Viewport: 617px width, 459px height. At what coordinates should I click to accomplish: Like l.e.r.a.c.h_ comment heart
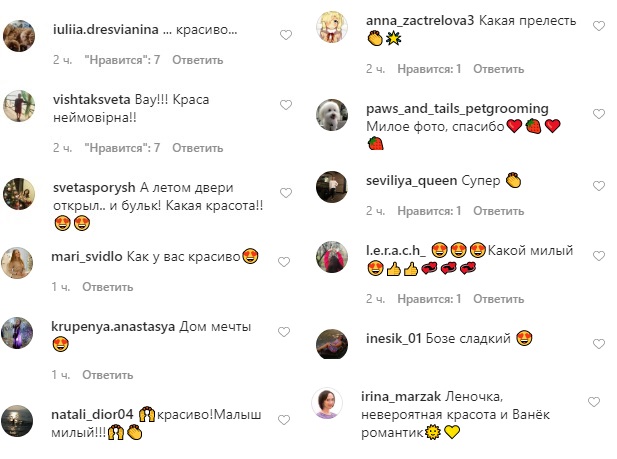coord(599,256)
